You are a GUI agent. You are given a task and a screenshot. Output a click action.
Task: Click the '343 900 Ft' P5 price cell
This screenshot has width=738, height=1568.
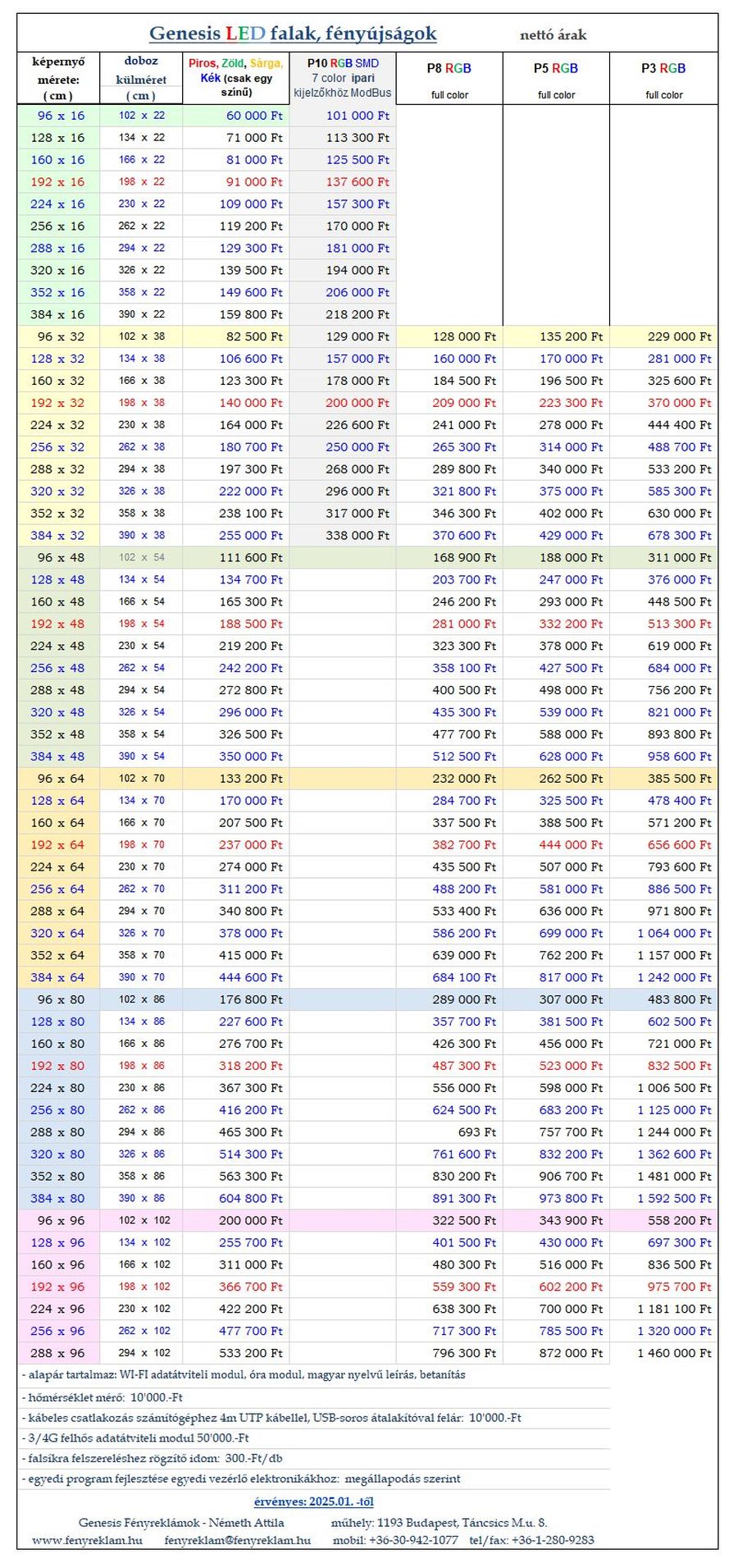click(x=556, y=1220)
